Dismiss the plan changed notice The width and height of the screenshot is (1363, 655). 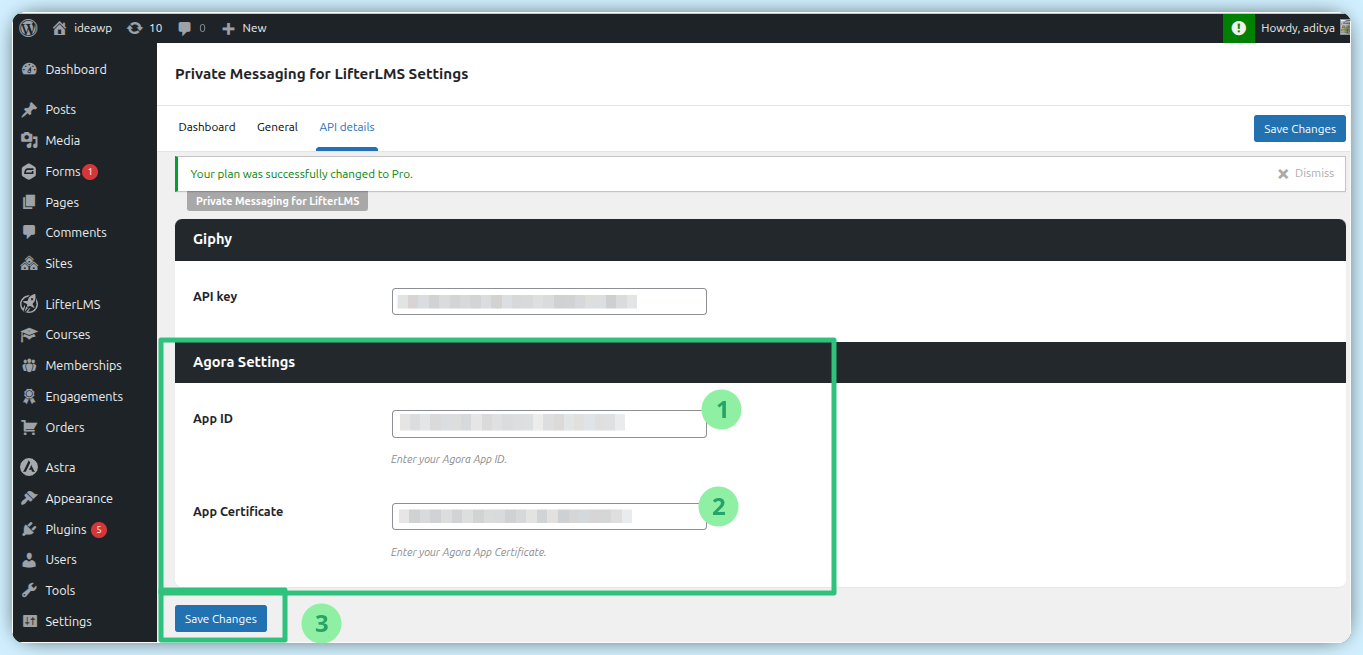click(1305, 174)
